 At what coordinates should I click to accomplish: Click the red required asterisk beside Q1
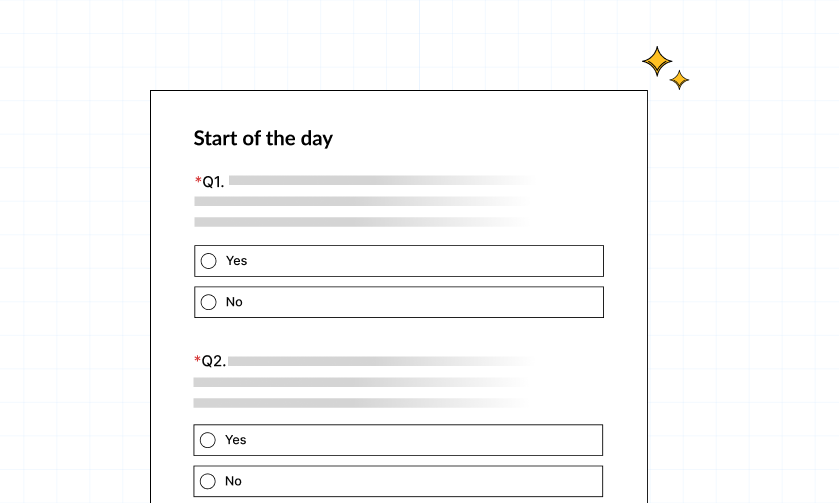pyautogui.click(x=198, y=181)
